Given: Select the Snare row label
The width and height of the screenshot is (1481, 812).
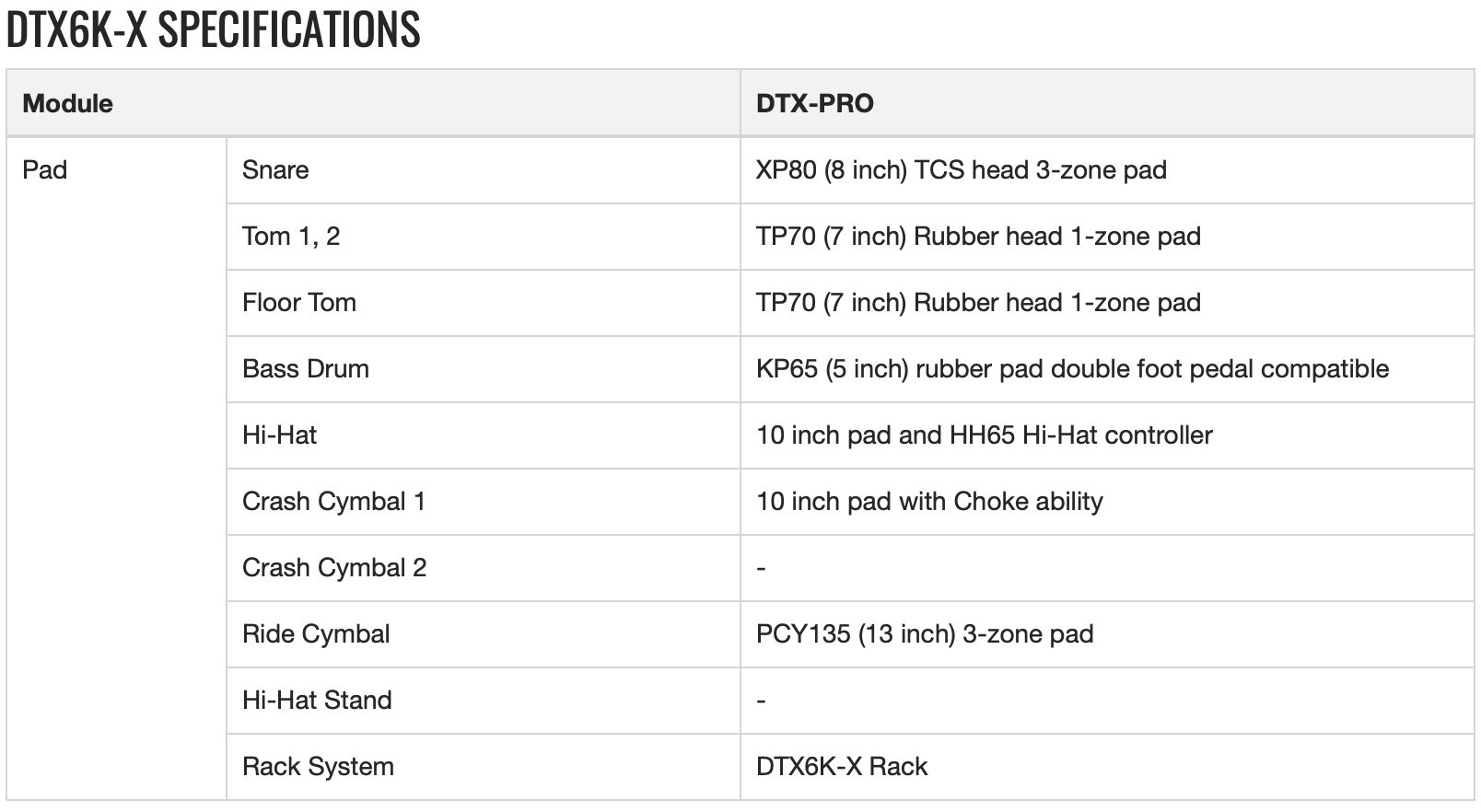Looking at the screenshot, I should 275,170.
